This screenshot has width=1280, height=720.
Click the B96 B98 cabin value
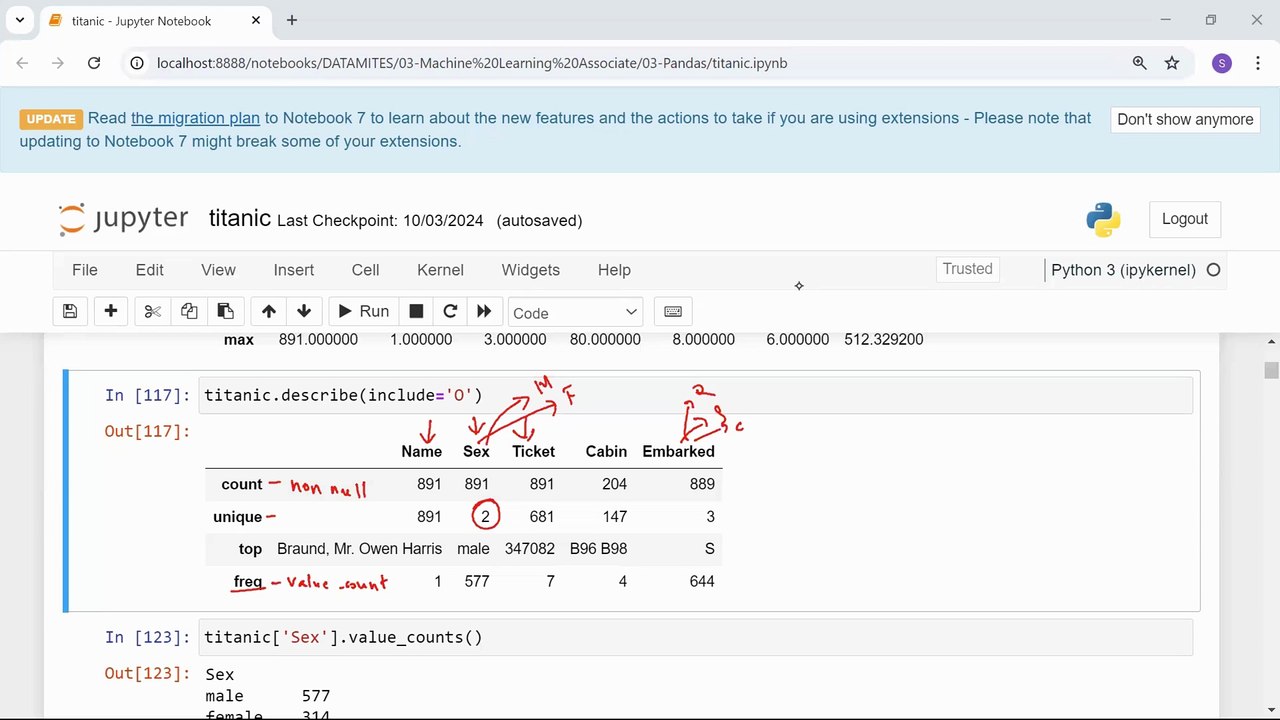(598, 549)
